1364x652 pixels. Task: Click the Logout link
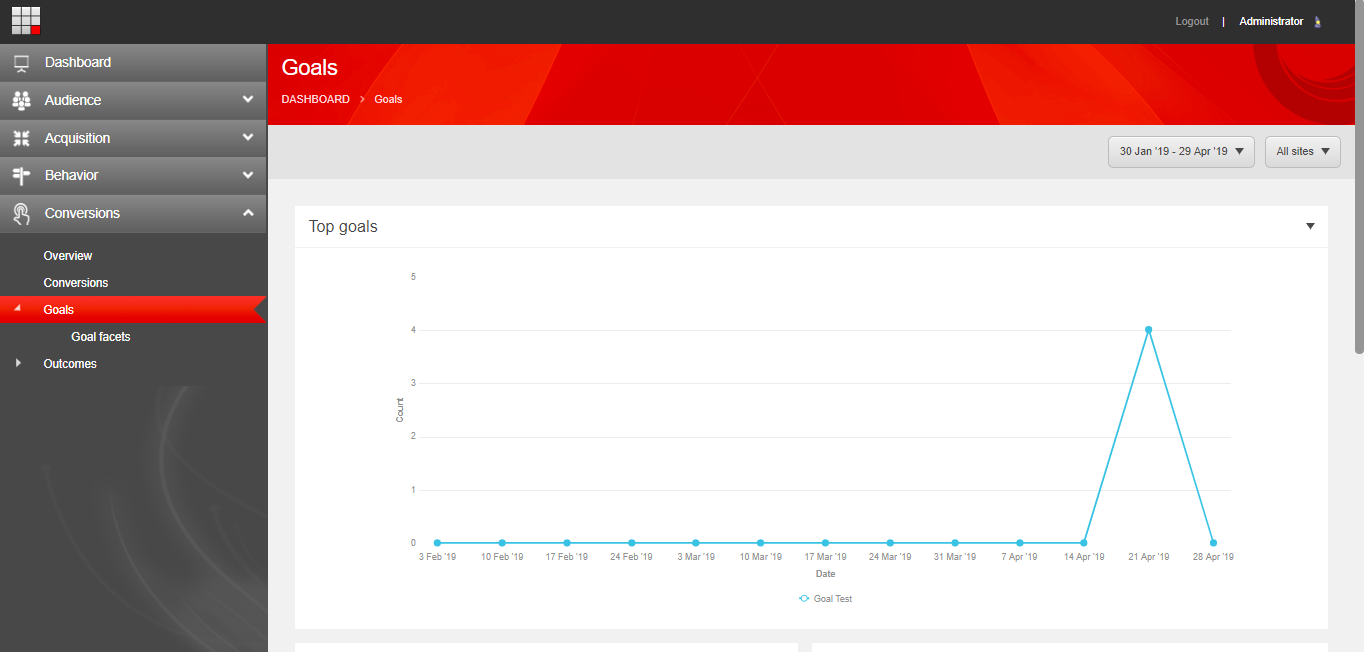pyautogui.click(x=1192, y=21)
